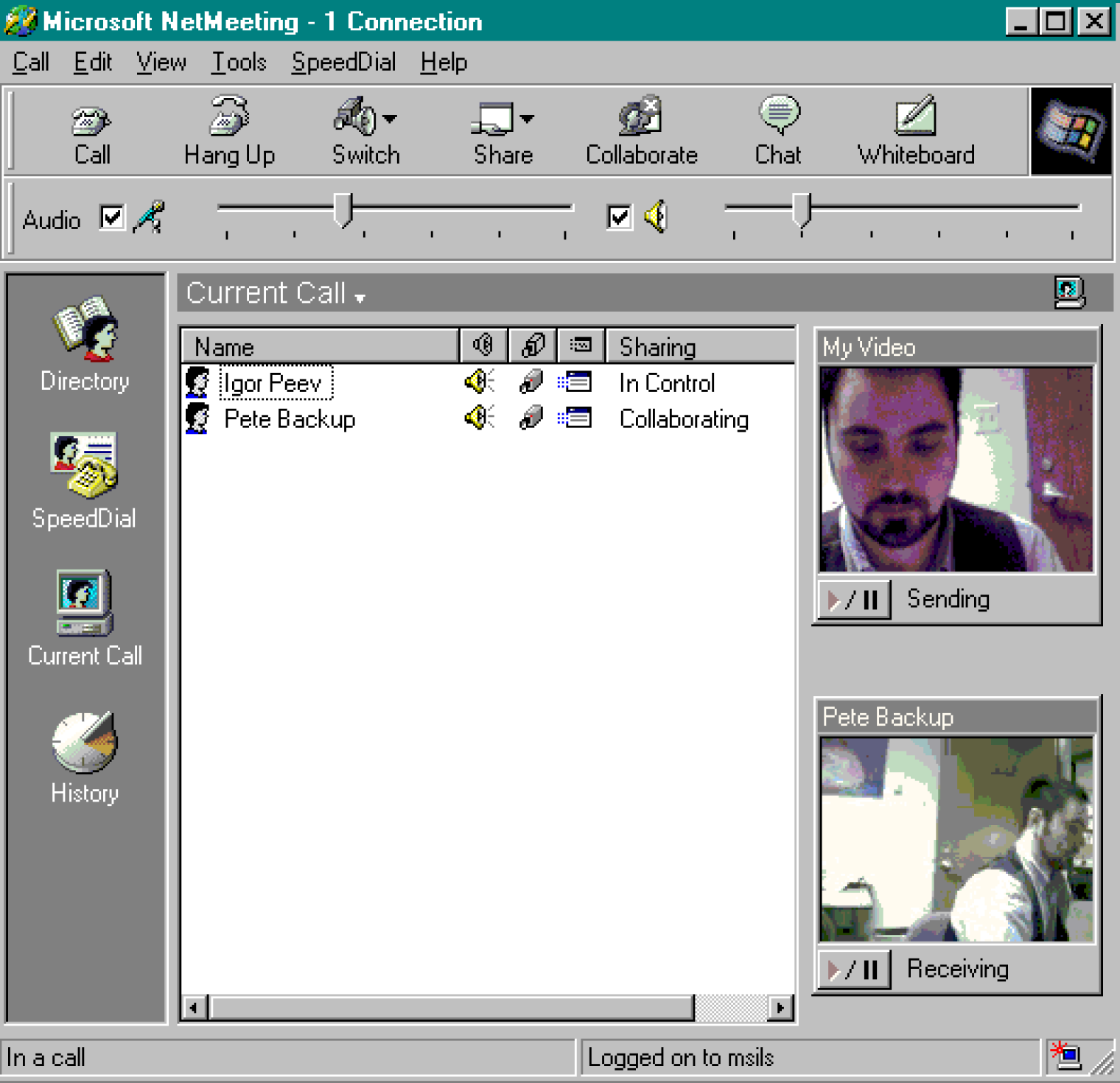Select Igor Peev in the call list
The image size is (1120, 1083).
(276, 383)
